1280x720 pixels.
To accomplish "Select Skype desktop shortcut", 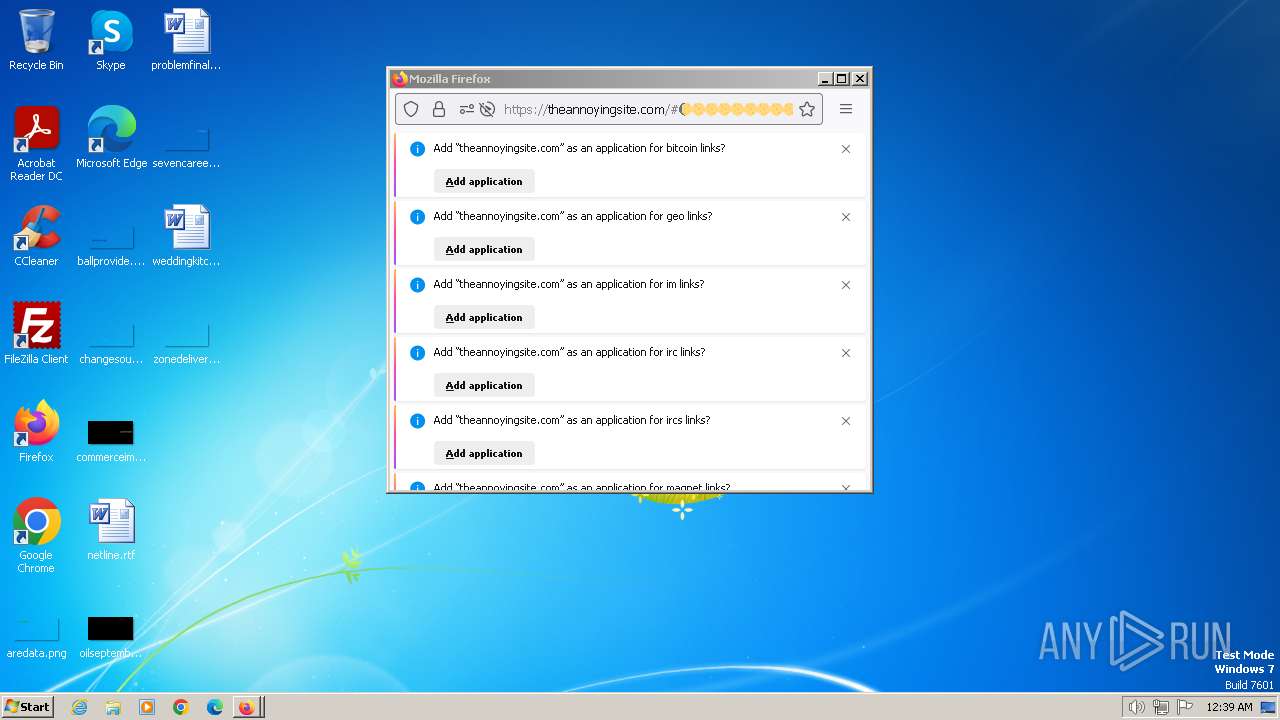I will pyautogui.click(x=111, y=40).
